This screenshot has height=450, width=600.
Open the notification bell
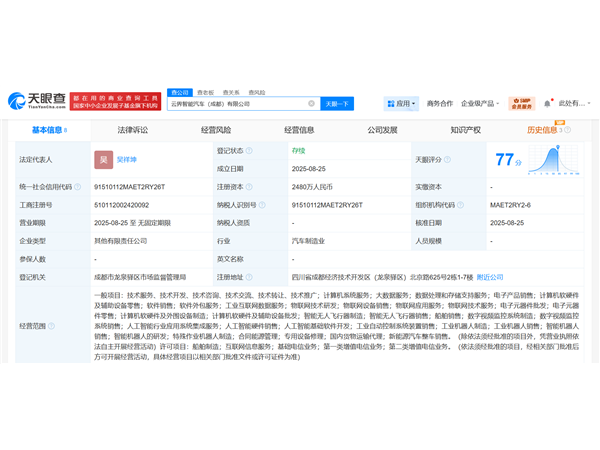(x=547, y=103)
